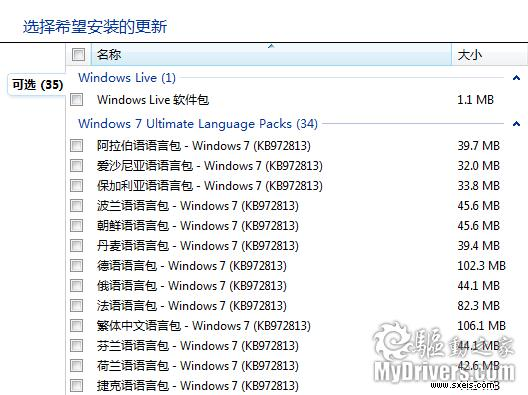Check the 爱沙尼亚语语言包 checkbox
Viewport: 528px width, 395px height.
point(76,166)
